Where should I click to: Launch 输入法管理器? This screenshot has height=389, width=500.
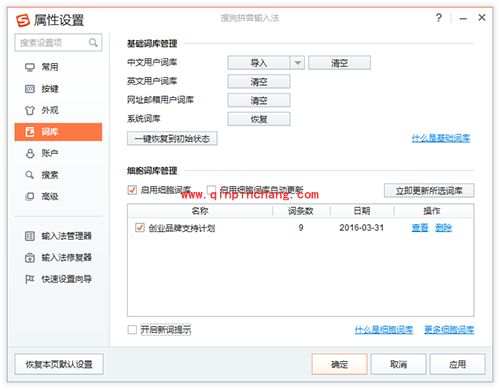58,236
